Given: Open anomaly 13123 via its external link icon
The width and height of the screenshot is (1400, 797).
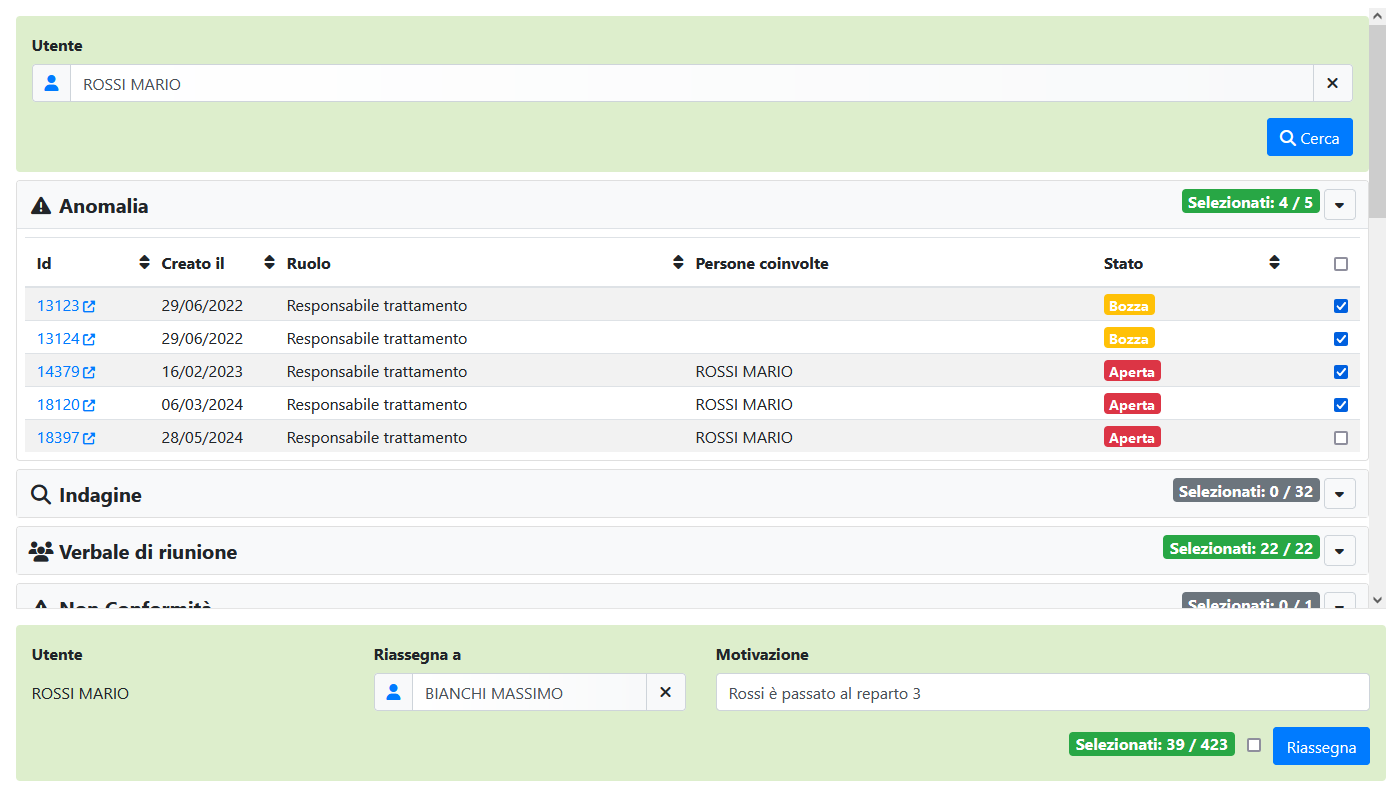Looking at the screenshot, I should tap(90, 305).
